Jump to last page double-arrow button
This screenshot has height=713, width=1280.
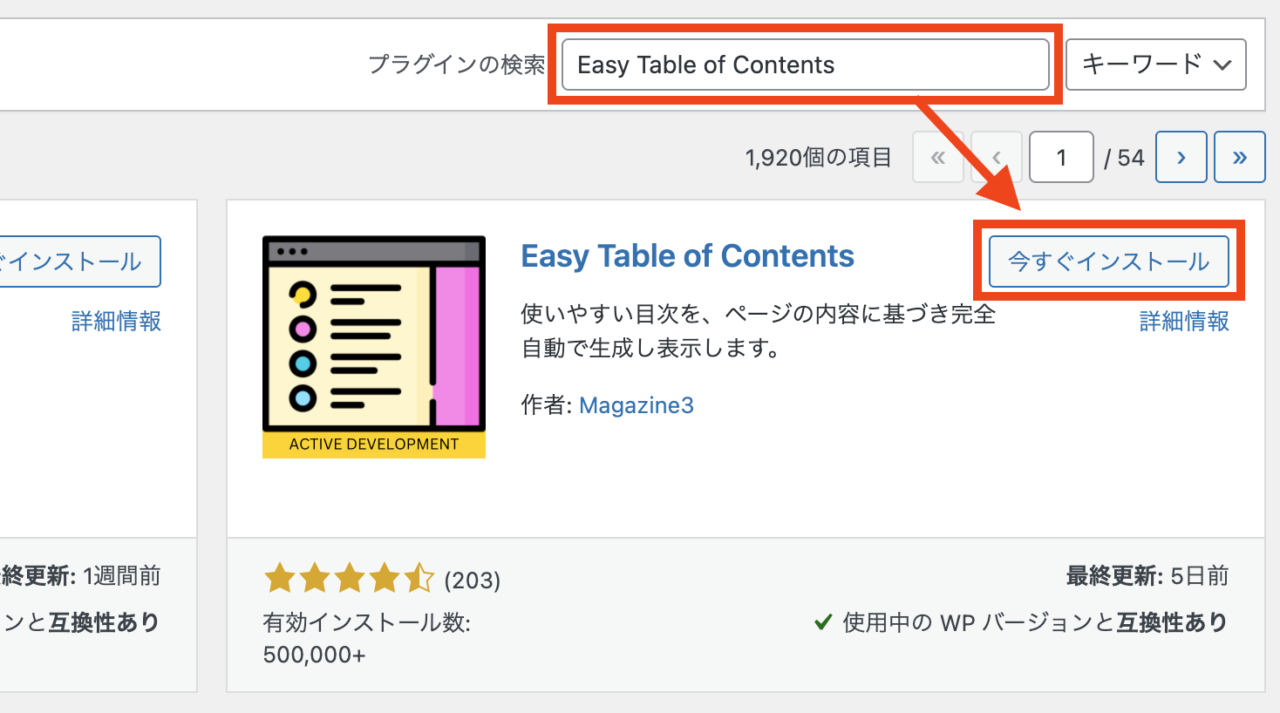(1240, 157)
